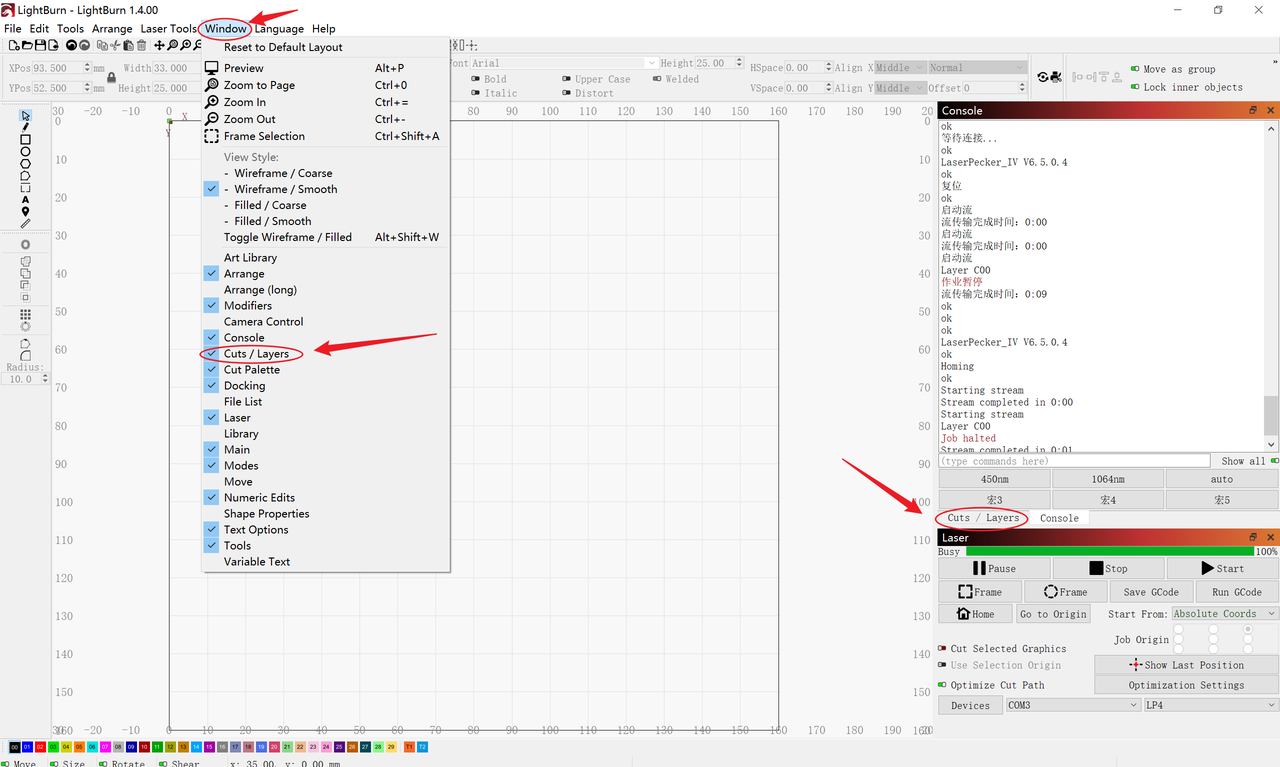Screen dimensions: 1280x767
Task: Click the console command input field
Action: [x=1074, y=461]
